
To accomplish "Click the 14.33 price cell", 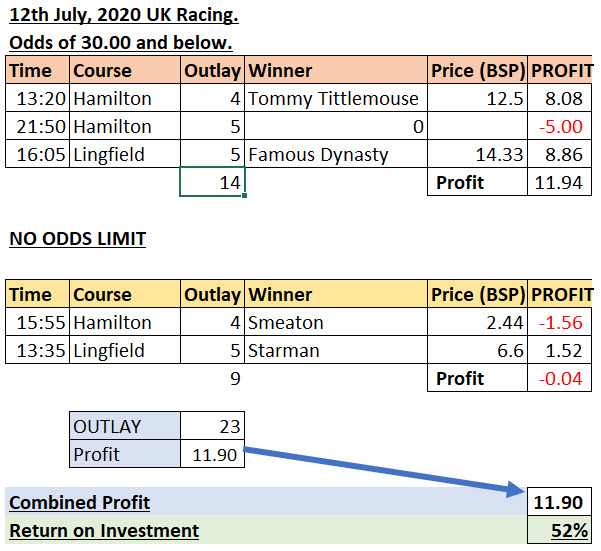I will coord(478,155).
